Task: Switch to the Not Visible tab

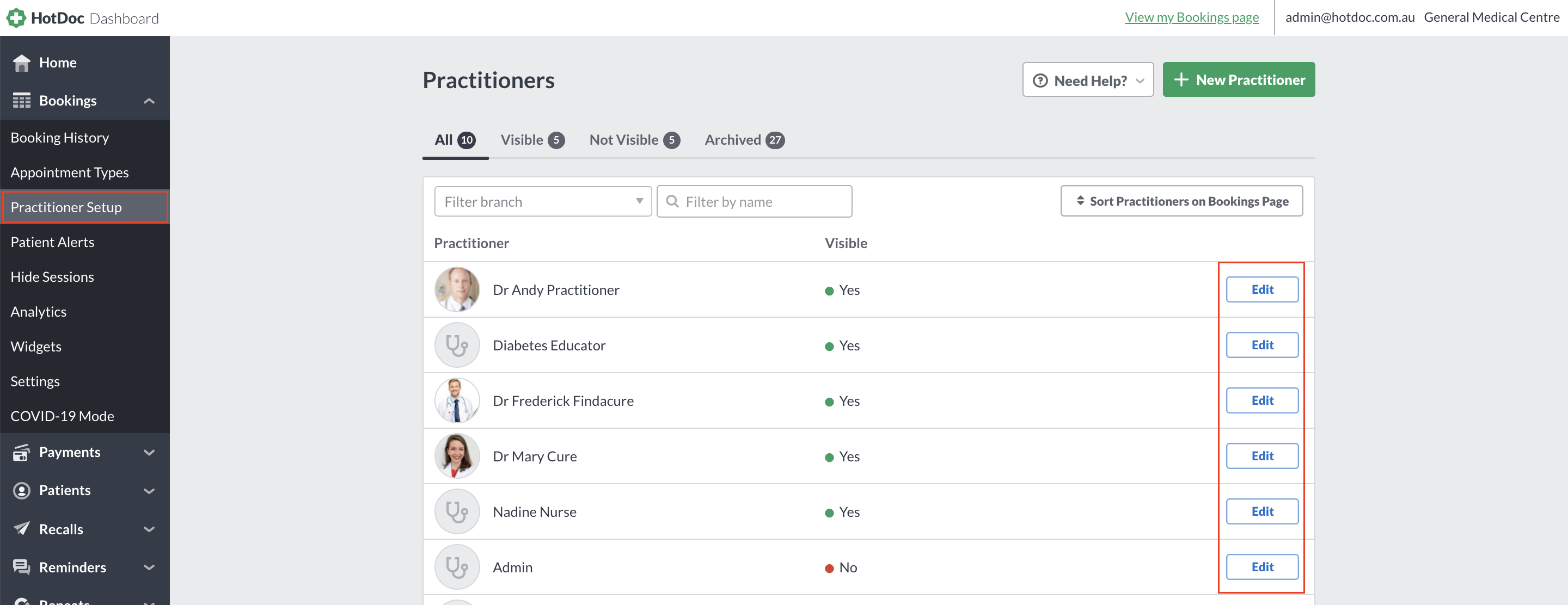Action: click(634, 140)
